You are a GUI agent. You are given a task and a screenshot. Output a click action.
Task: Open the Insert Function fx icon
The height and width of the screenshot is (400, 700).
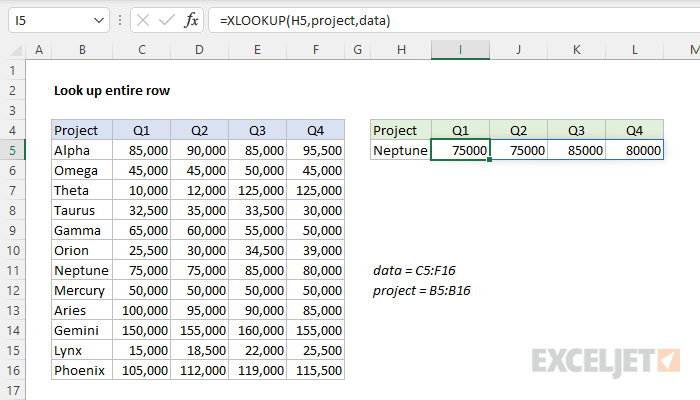(191, 20)
